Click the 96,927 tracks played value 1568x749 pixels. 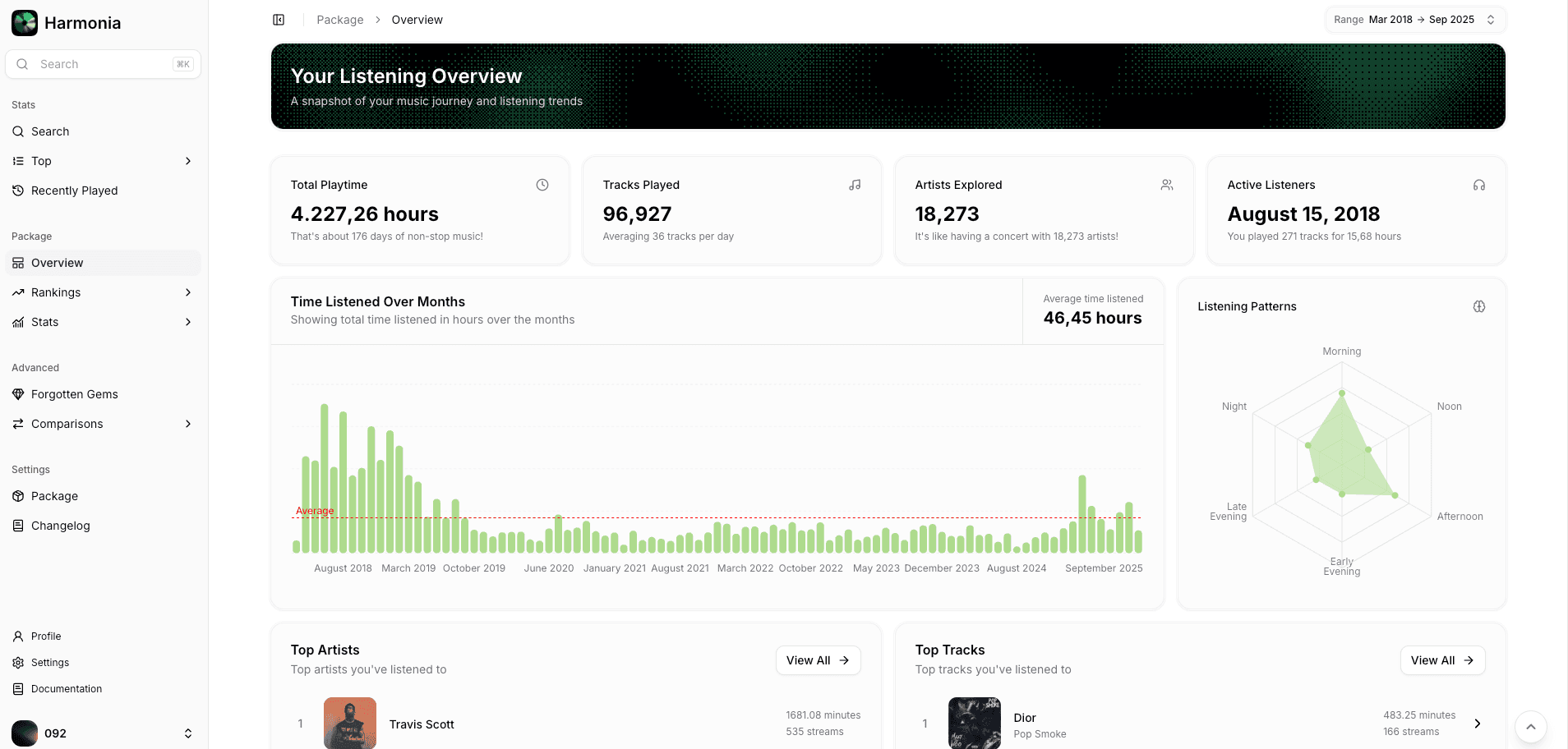point(638,214)
